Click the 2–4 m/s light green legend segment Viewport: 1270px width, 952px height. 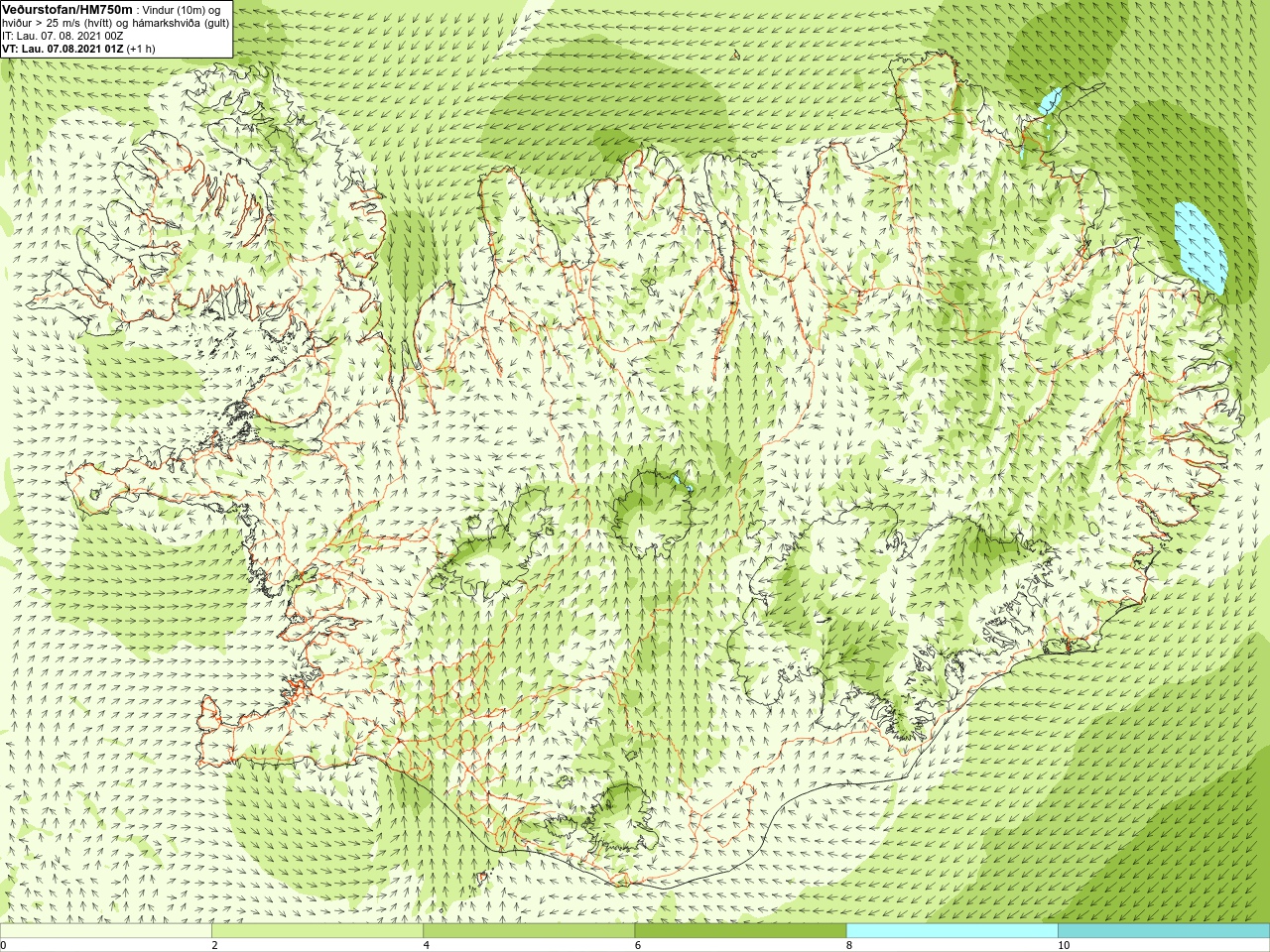click(x=317, y=931)
